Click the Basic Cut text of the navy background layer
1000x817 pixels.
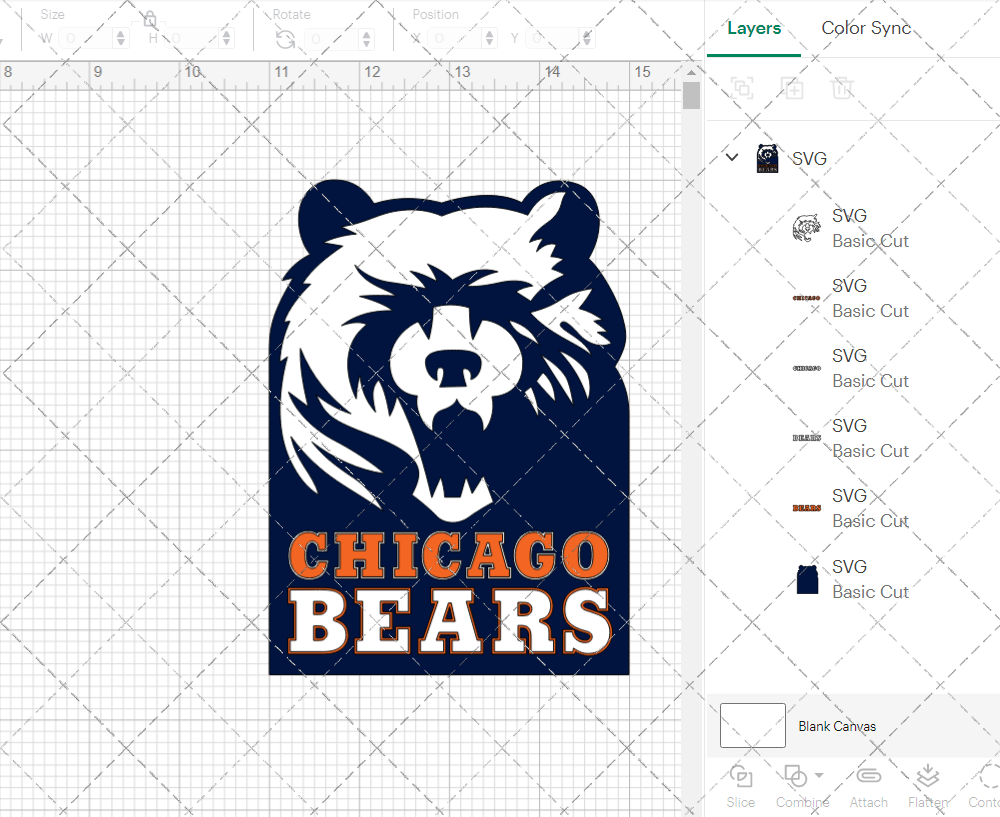tap(871, 592)
